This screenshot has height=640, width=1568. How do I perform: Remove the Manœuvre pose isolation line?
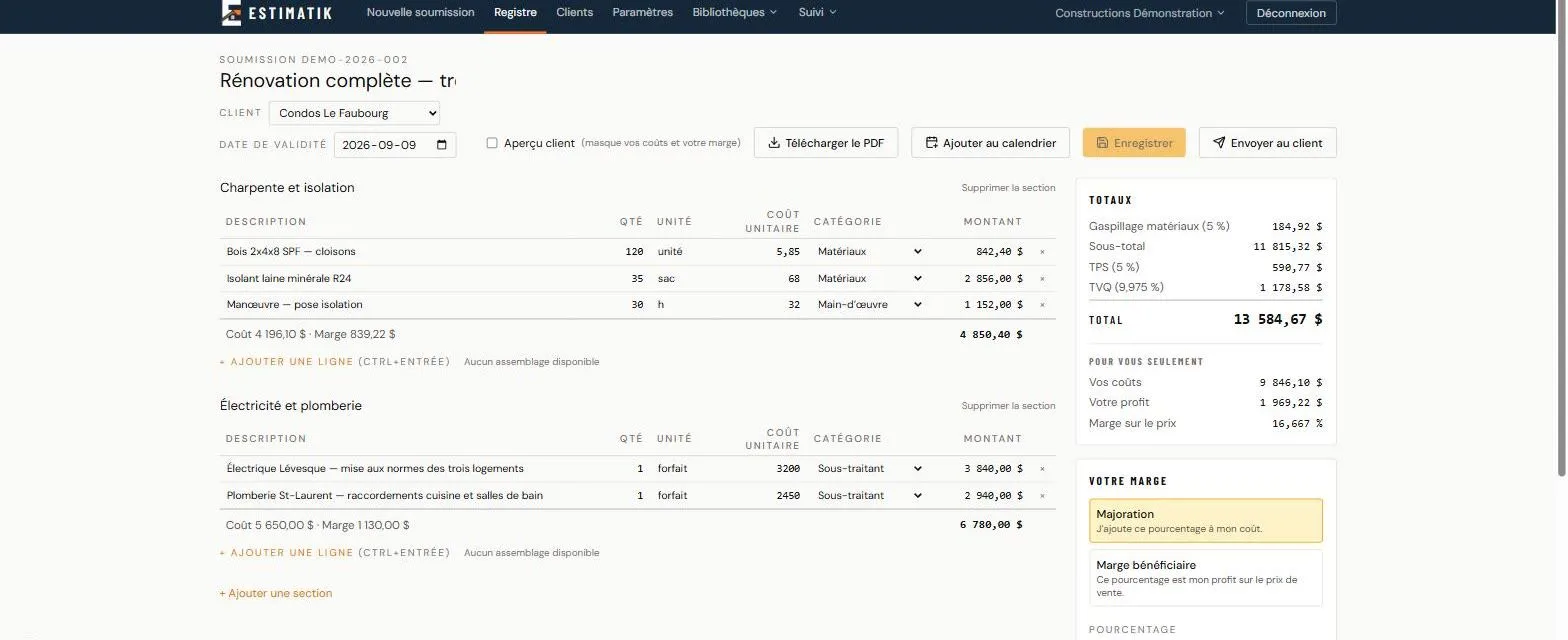[x=1042, y=305]
